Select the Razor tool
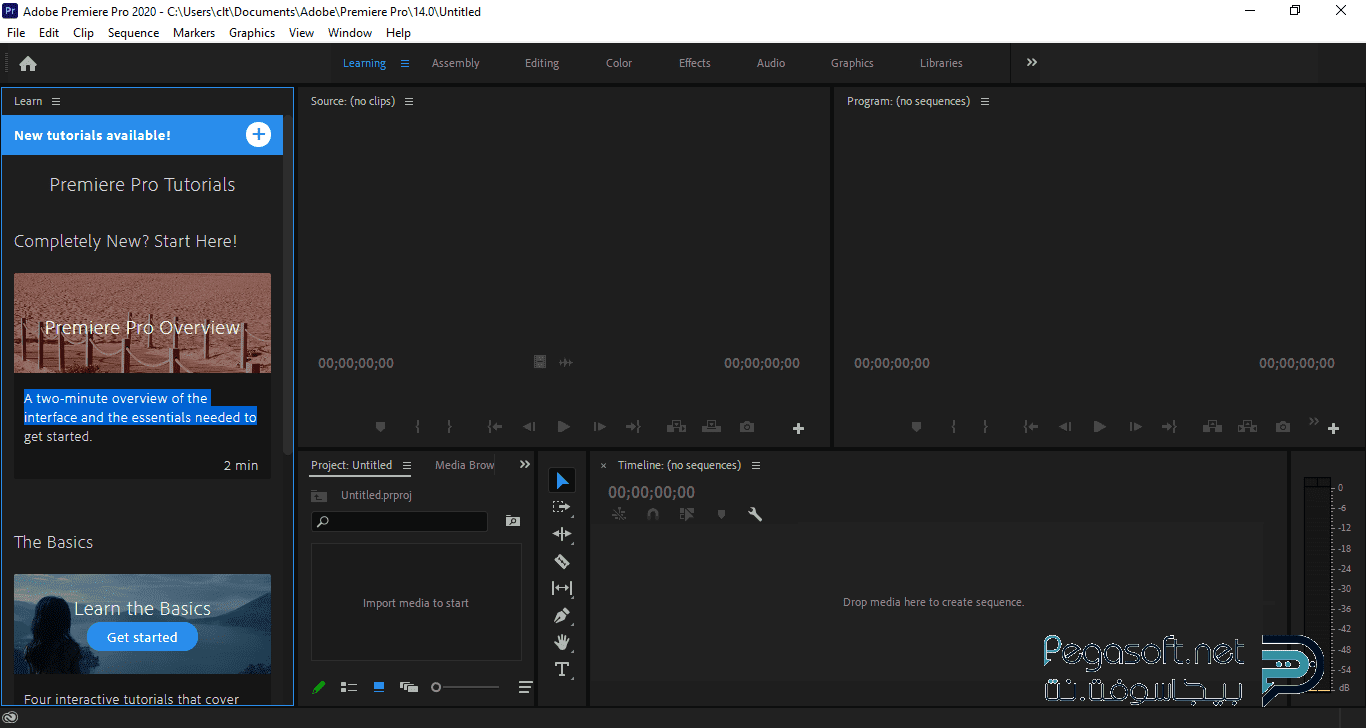Screen dimensions: 1366x728 [x=562, y=561]
